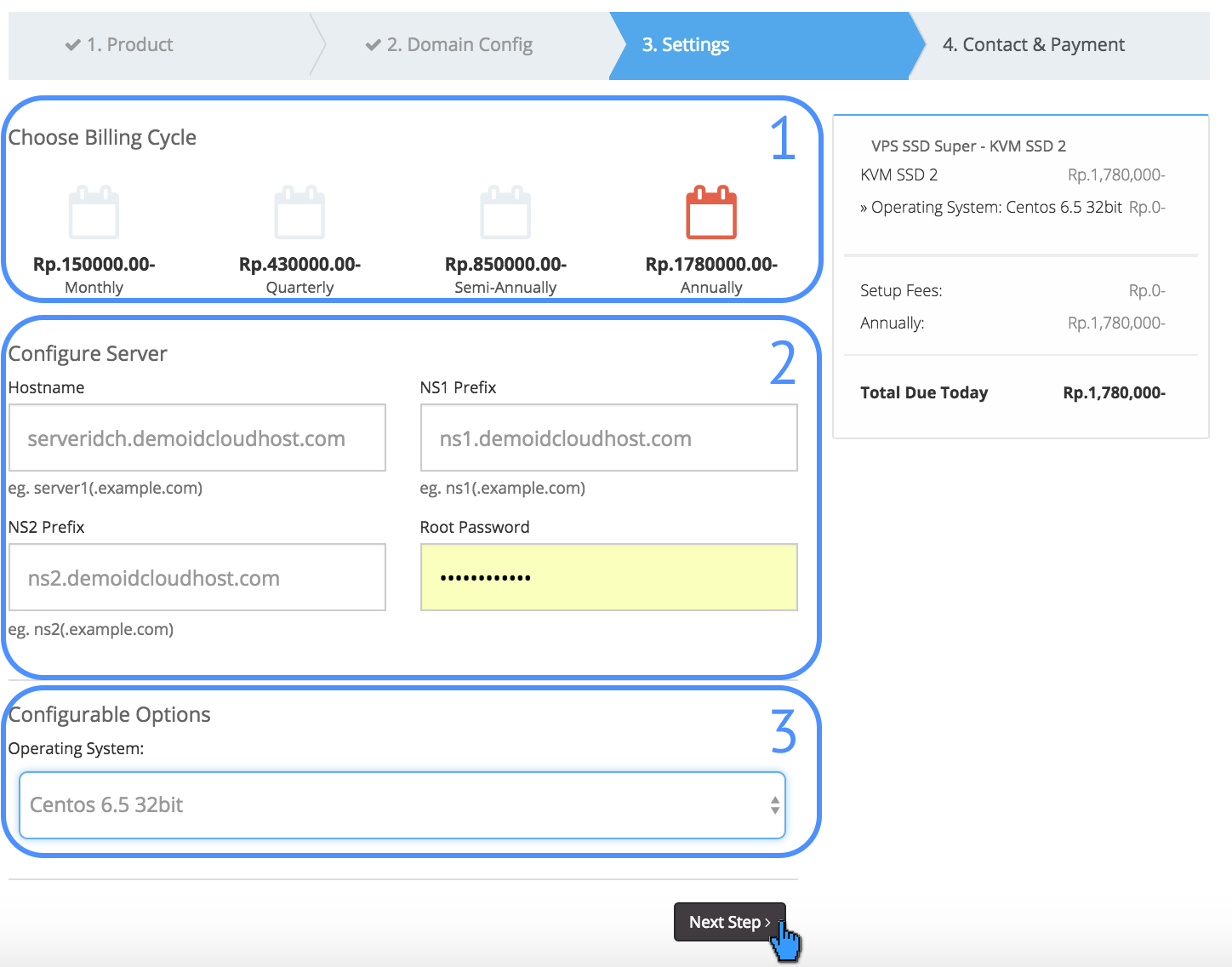Focus the Hostname input field
The image size is (1232, 967).
197,438
